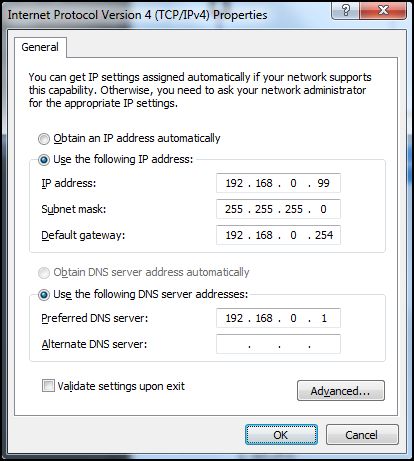
Task: Click the Subnet mask input field
Action: tap(278, 209)
